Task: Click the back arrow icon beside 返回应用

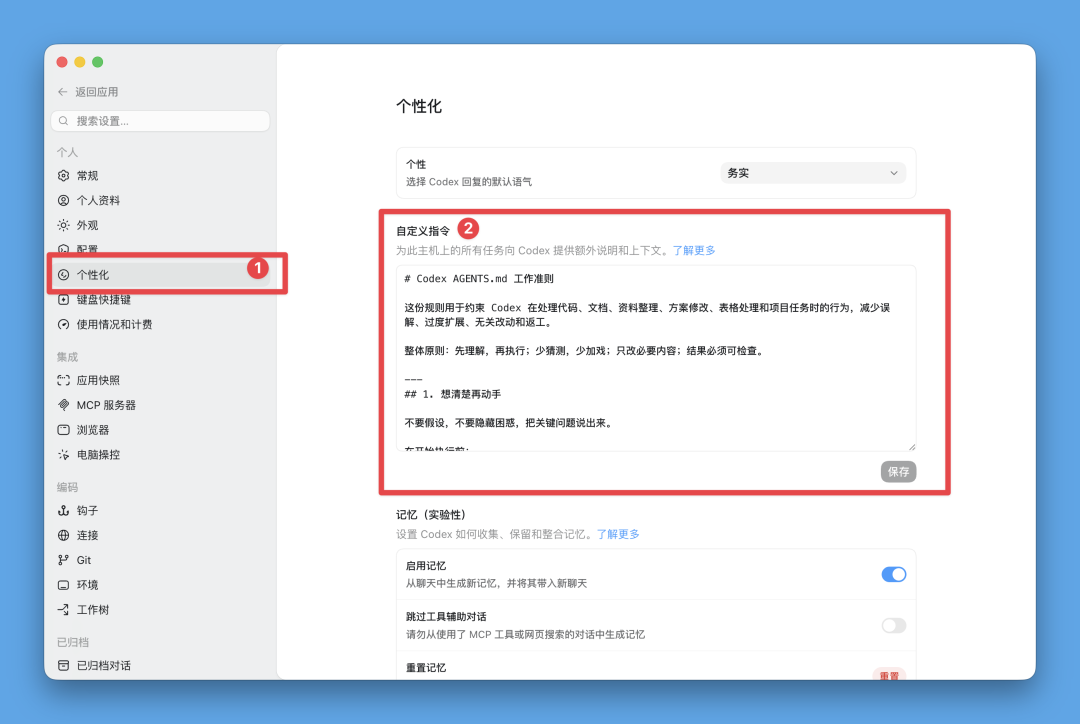Action: click(63, 92)
